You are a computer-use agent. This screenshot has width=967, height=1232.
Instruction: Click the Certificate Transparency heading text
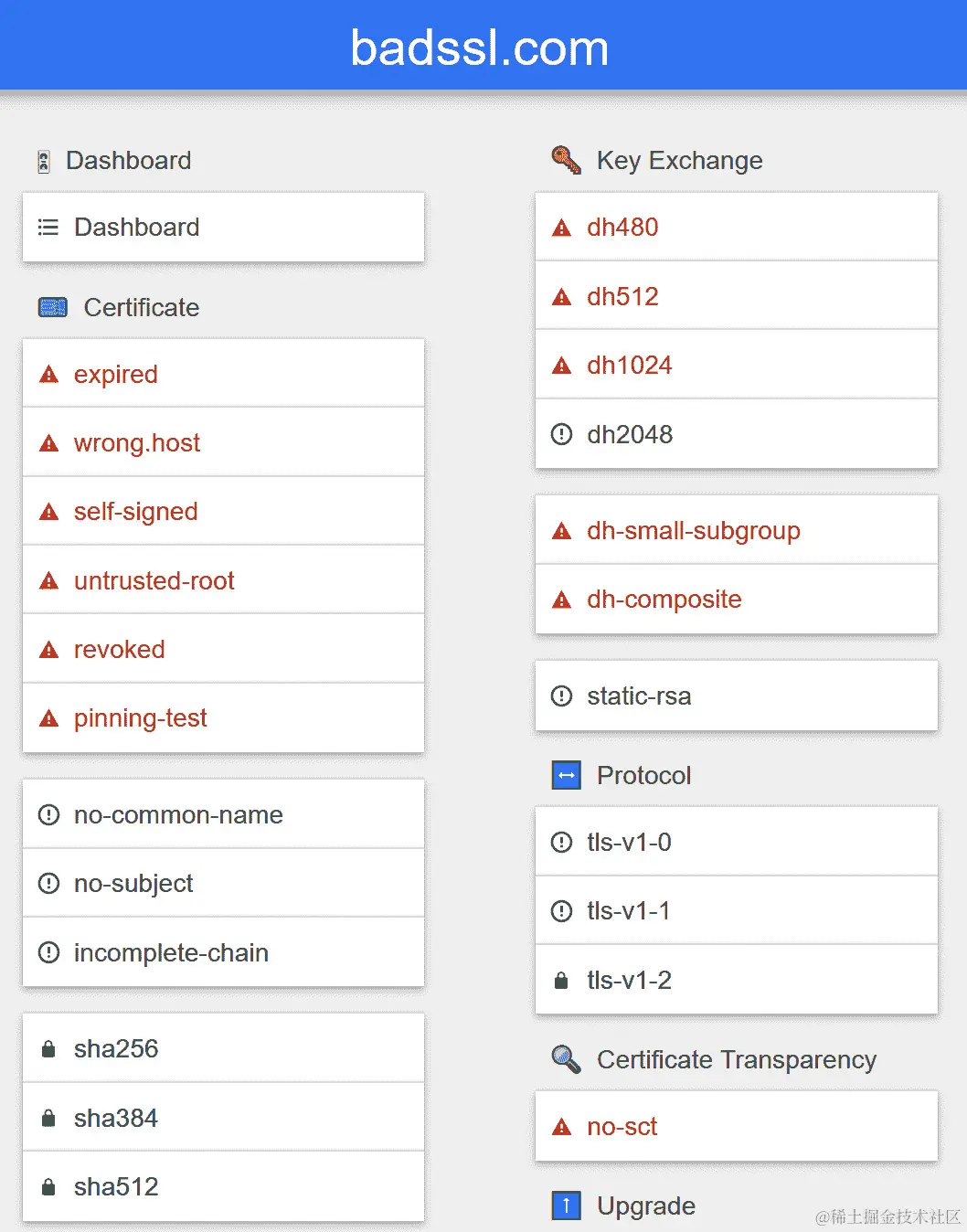(x=737, y=1059)
